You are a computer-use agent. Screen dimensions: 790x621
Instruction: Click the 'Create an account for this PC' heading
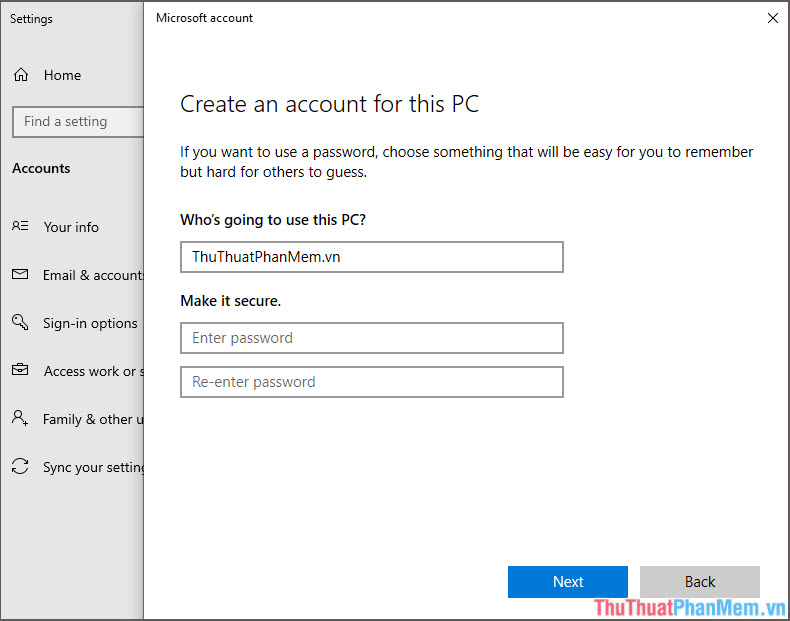tap(330, 104)
